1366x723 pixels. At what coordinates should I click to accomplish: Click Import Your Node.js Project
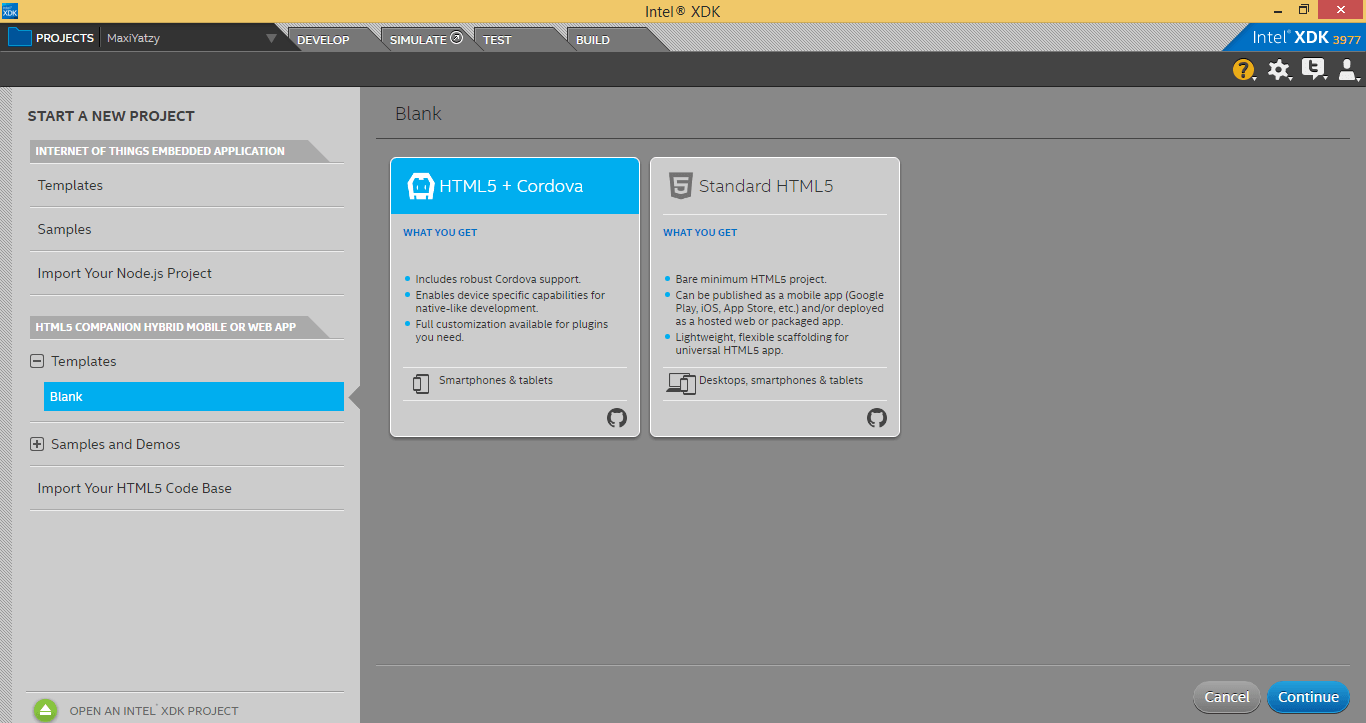(125, 274)
